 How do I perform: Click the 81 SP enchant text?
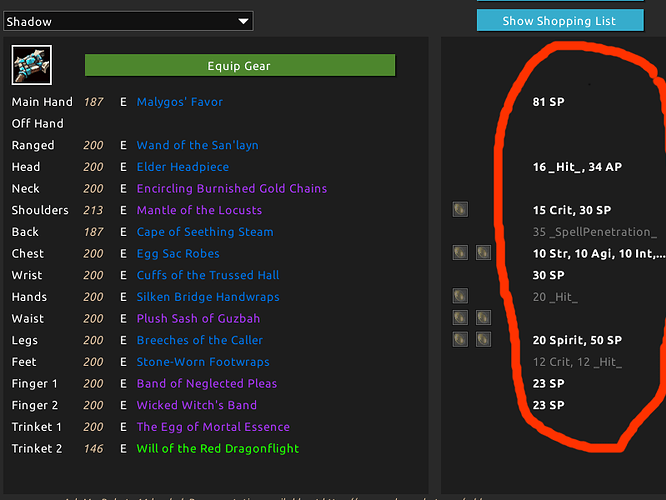[549, 102]
